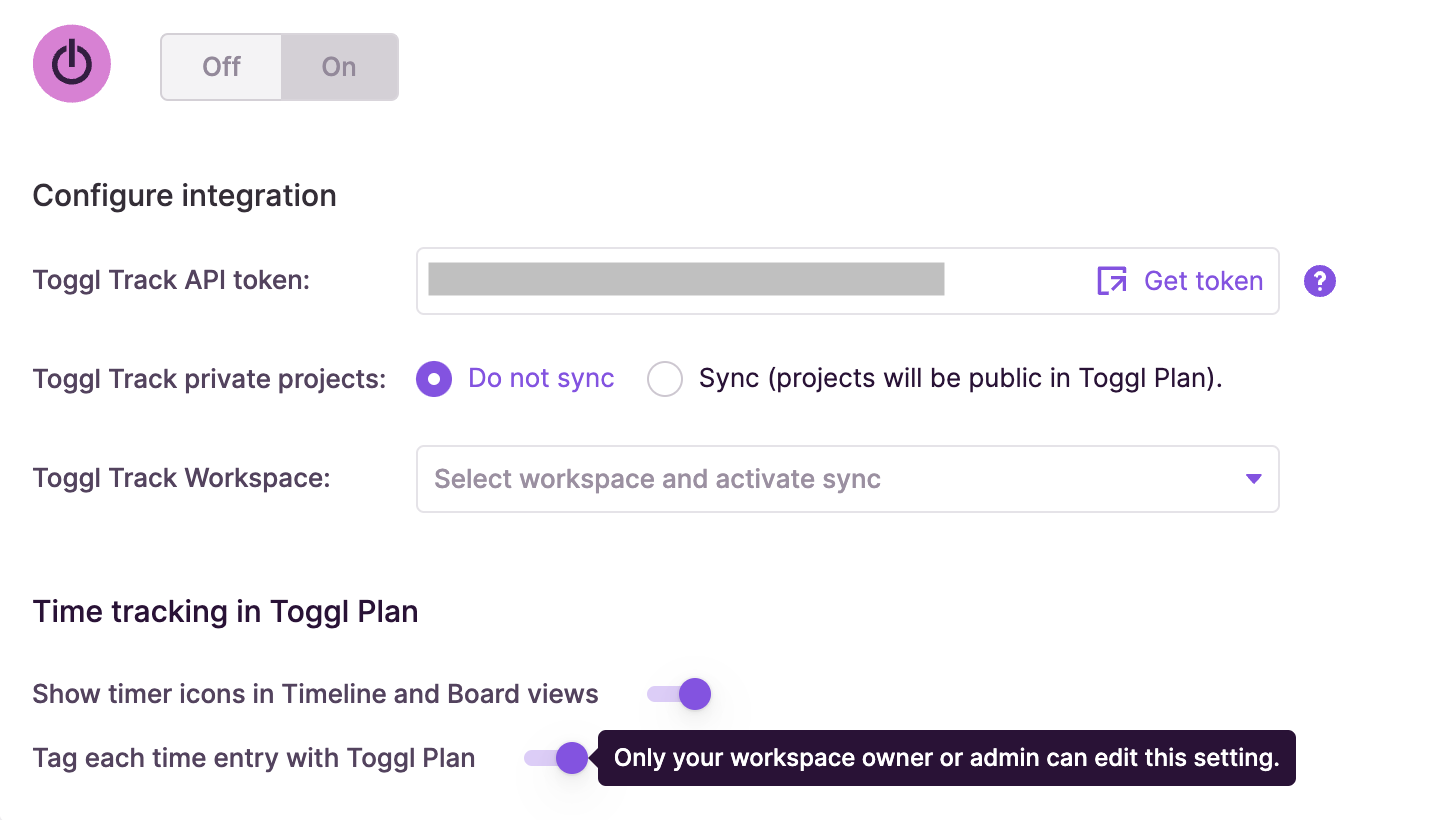
Task: Click the admin-only setting tooltip
Action: pos(947,758)
